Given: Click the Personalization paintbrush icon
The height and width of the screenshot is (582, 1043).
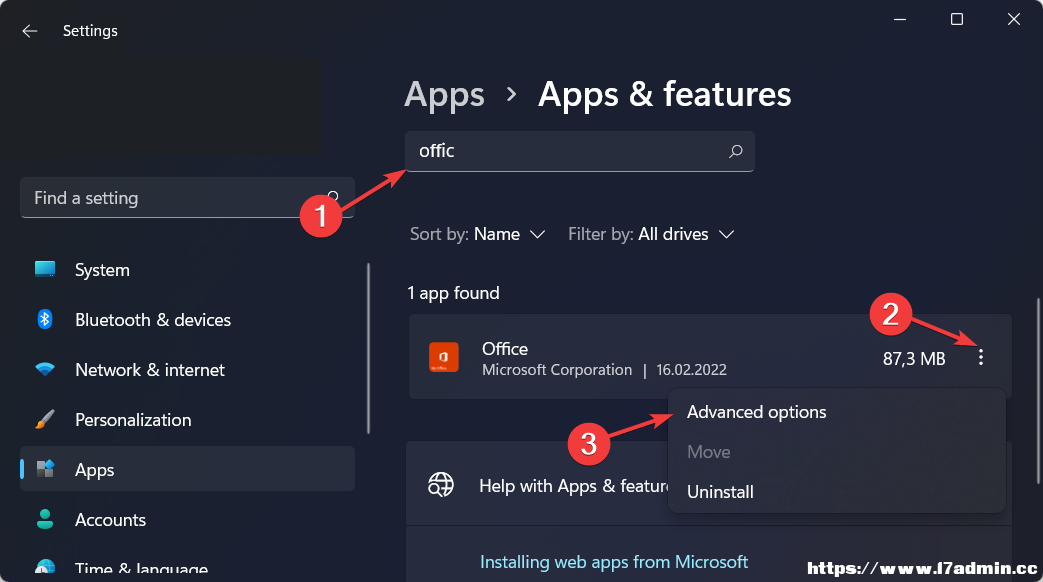Looking at the screenshot, I should pyautogui.click(x=45, y=419).
